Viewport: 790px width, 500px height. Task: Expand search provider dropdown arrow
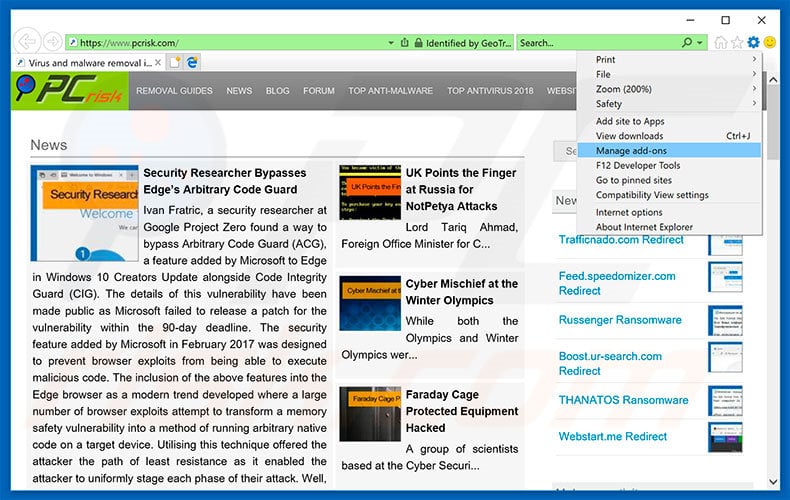[700, 43]
